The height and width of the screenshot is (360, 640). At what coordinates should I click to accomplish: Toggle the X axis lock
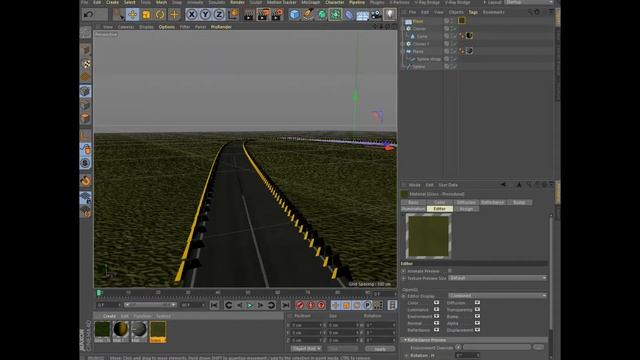[191, 15]
